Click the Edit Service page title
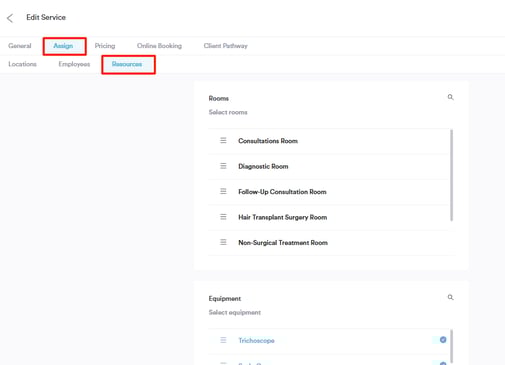This screenshot has width=505, height=365. tap(46, 17)
